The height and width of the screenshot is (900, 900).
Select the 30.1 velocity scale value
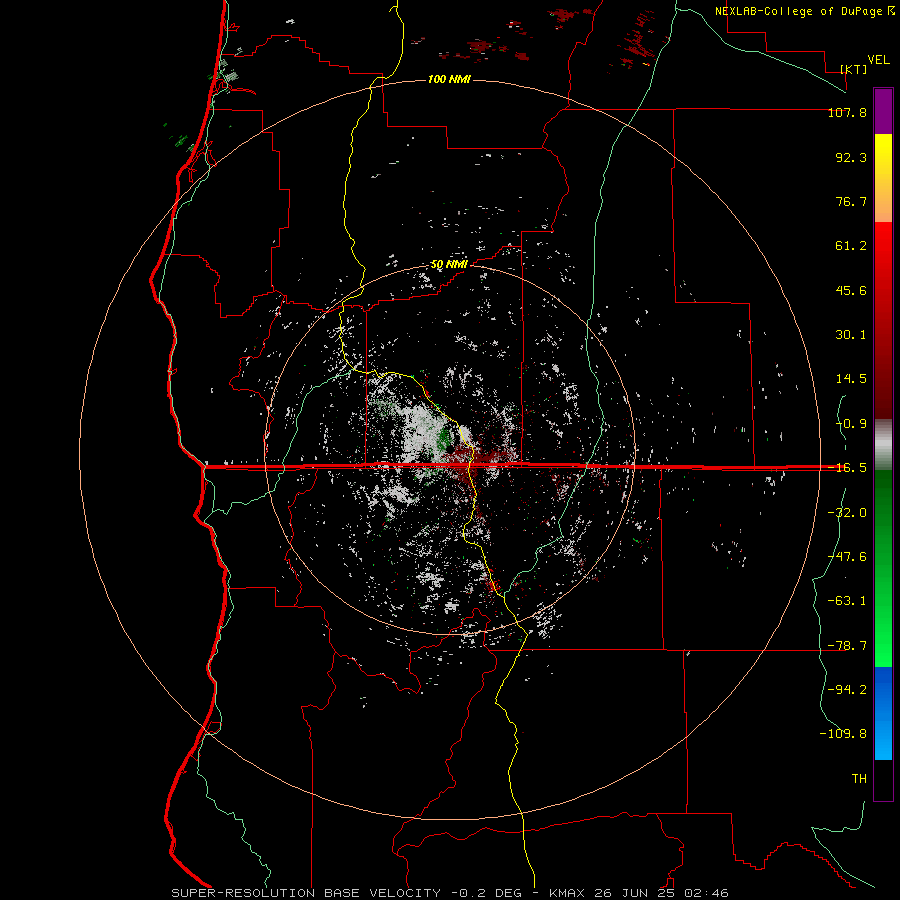point(851,335)
